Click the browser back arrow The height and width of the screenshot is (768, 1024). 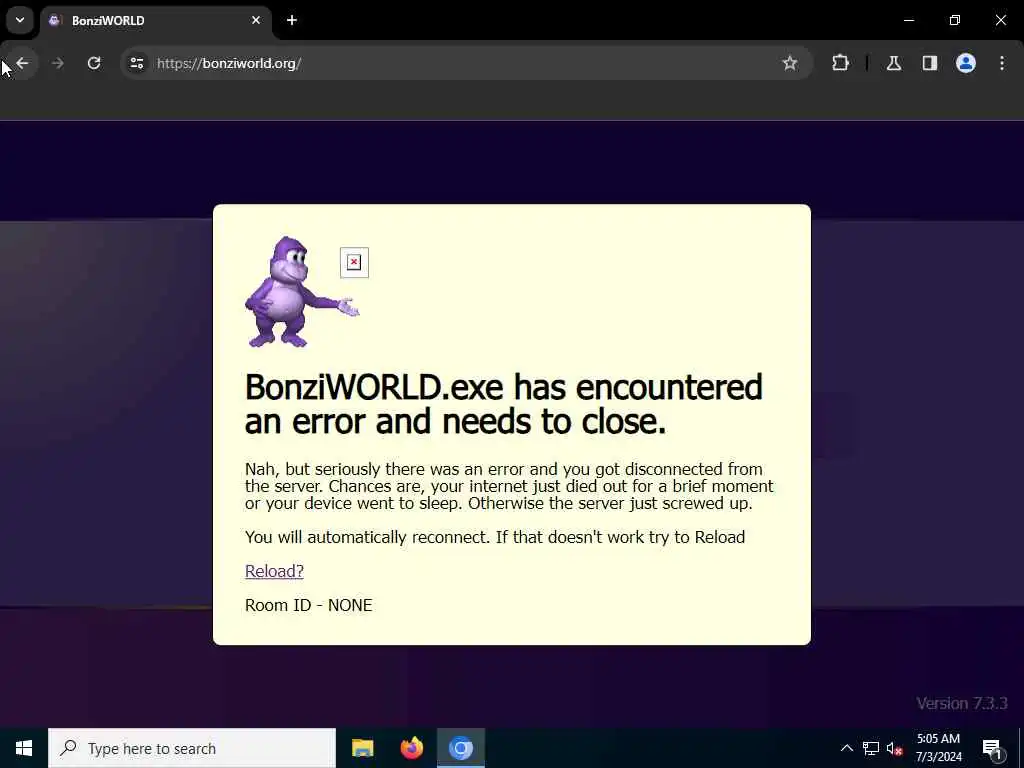coord(23,63)
